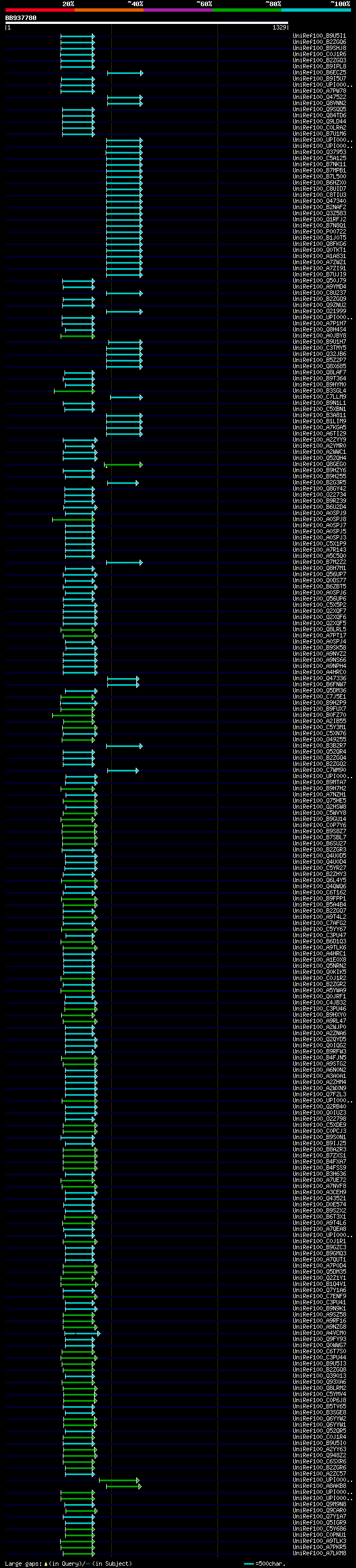
Task: Select the UniRef100_B2G3R5 label
Action: pos(319,483)
